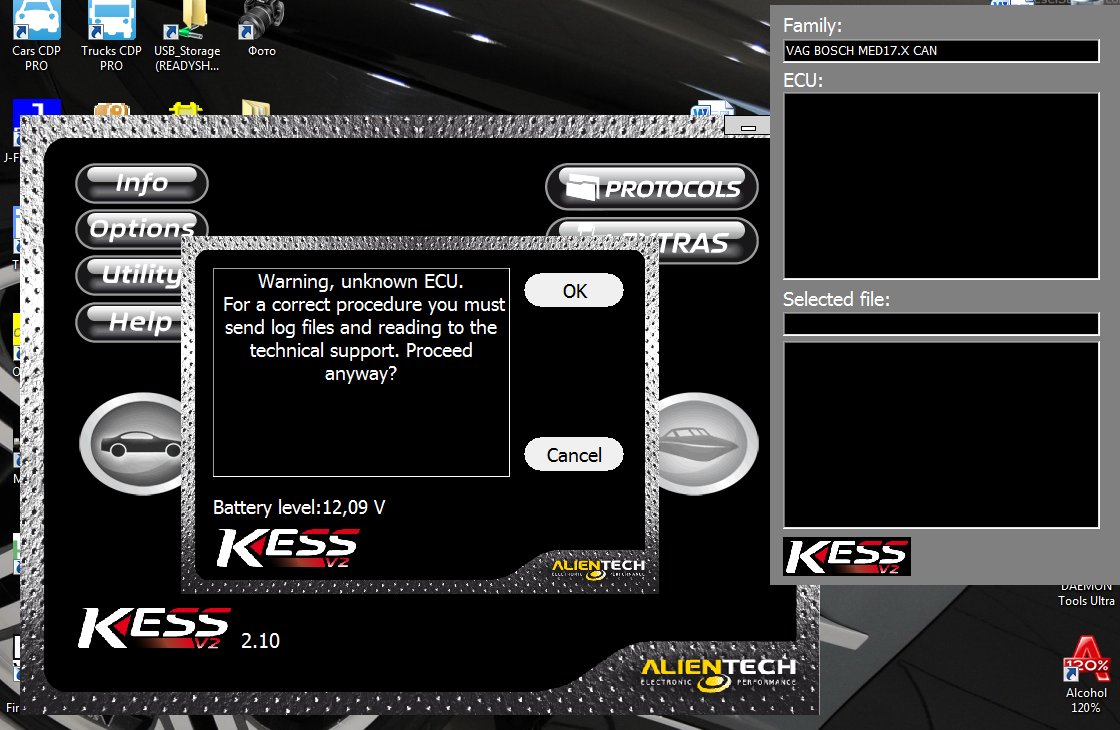Click the KESS V2 logo in warning dialog
The height and width of the screenshot is (730, 1120).
point(287,549)
